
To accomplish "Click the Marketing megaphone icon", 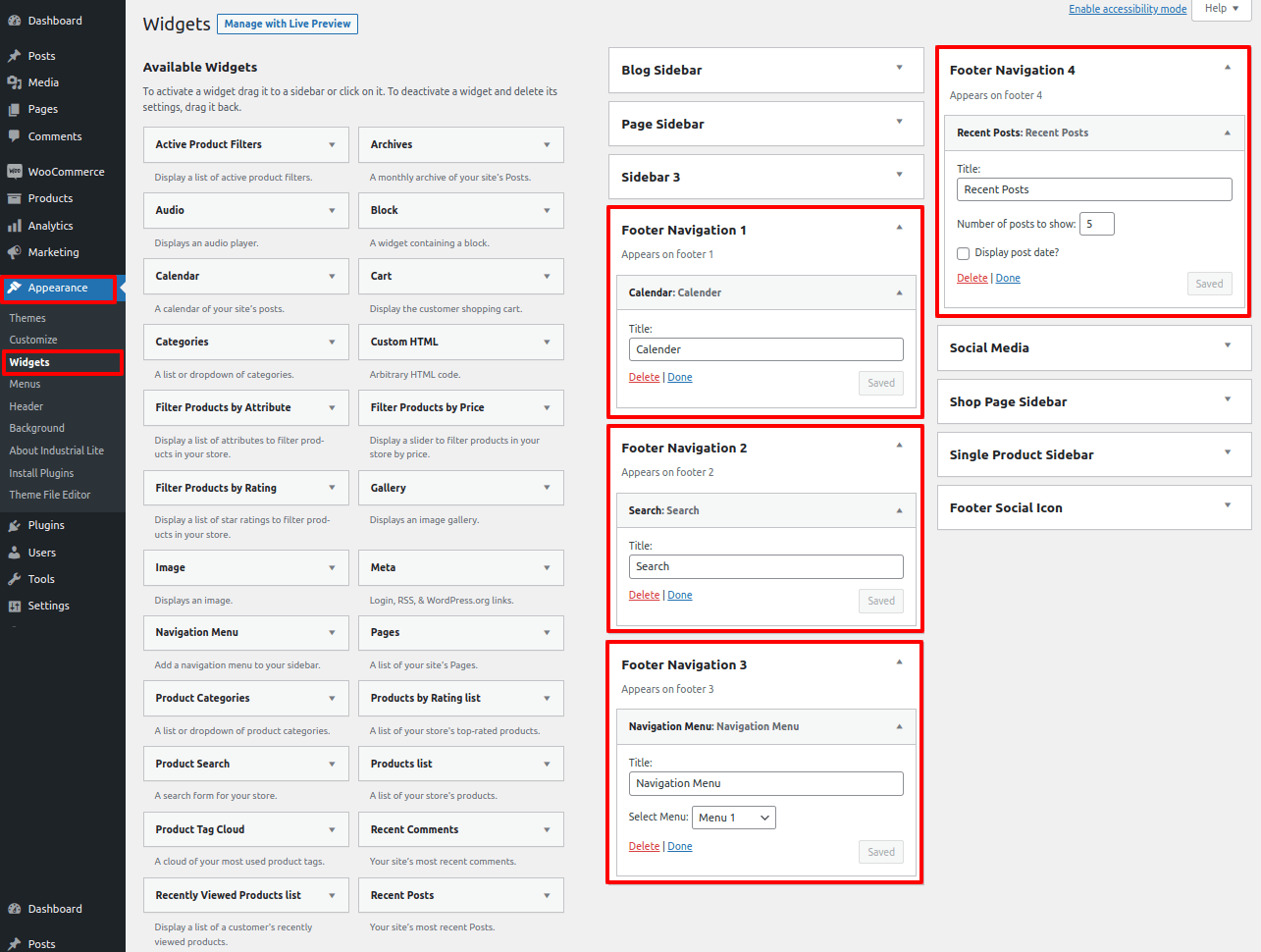I will point(14,252).
